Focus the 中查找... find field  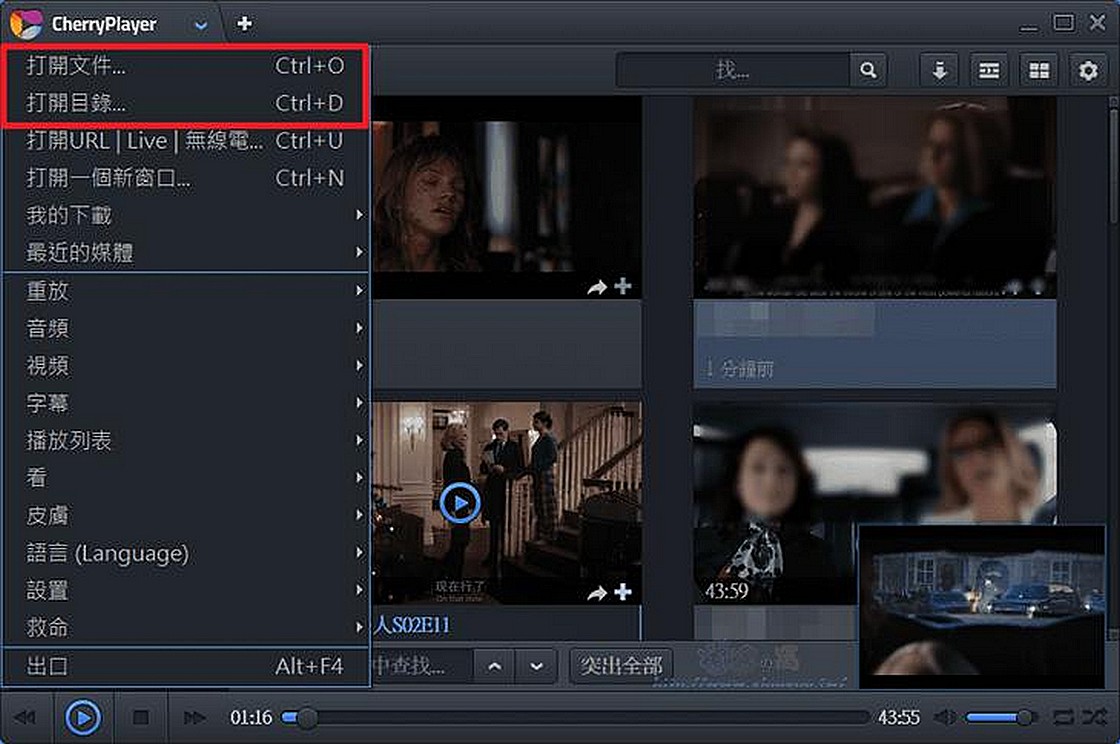(x=421, y=666)
